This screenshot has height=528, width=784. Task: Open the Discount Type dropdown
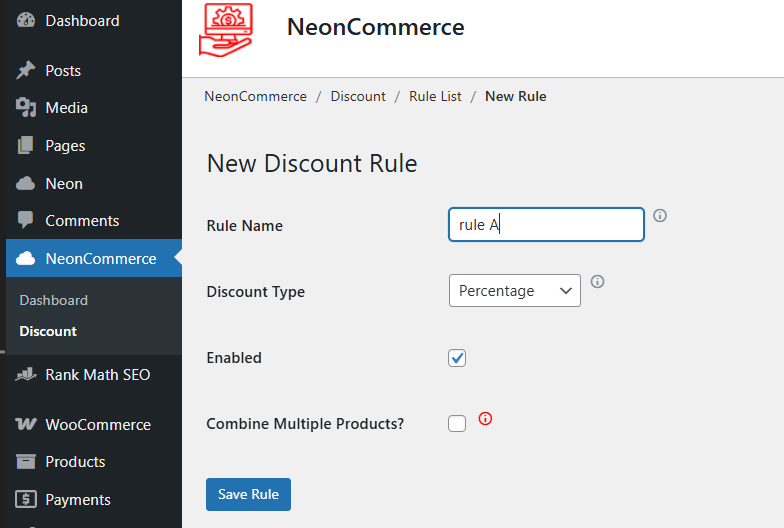click(514, 291)
